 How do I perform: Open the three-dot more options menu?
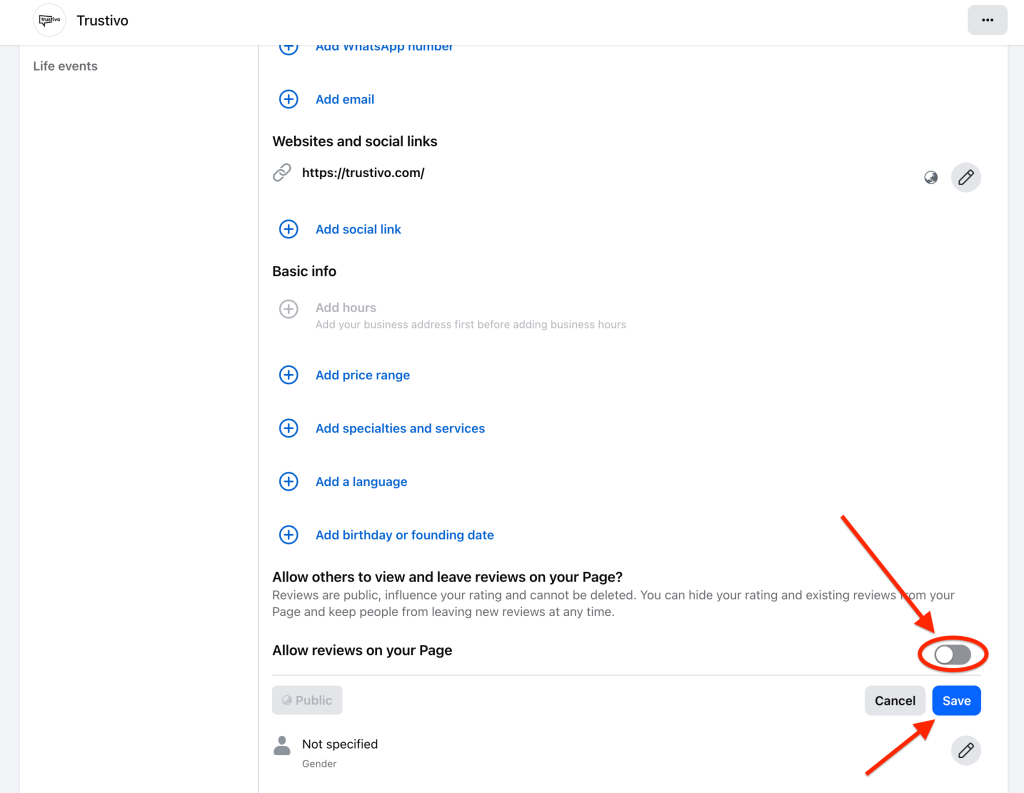[x=986, y=20]
